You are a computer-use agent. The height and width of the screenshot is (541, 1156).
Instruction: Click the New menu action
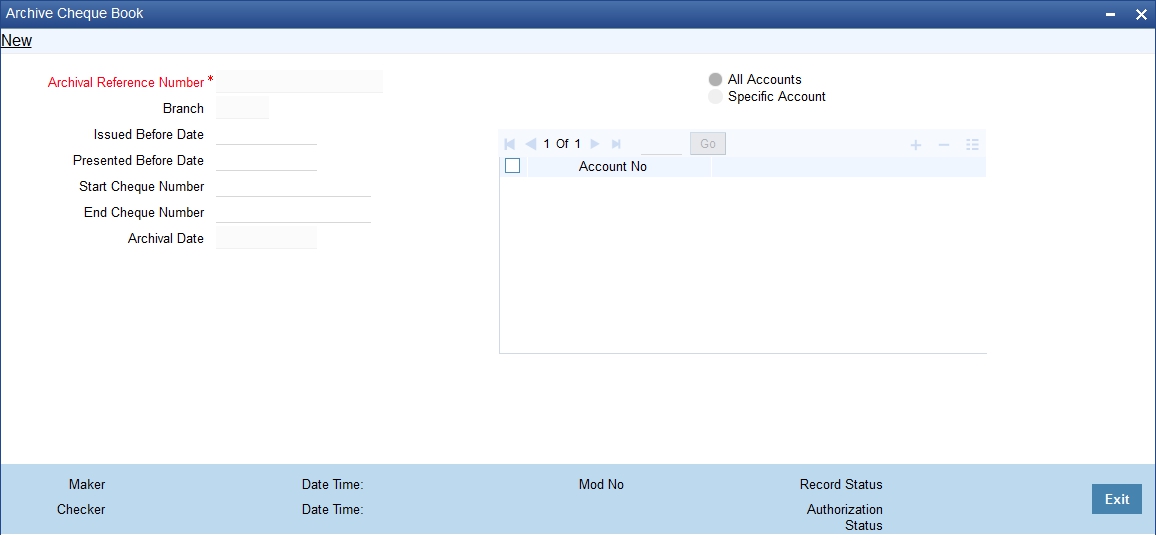click(x=16, y=41)
